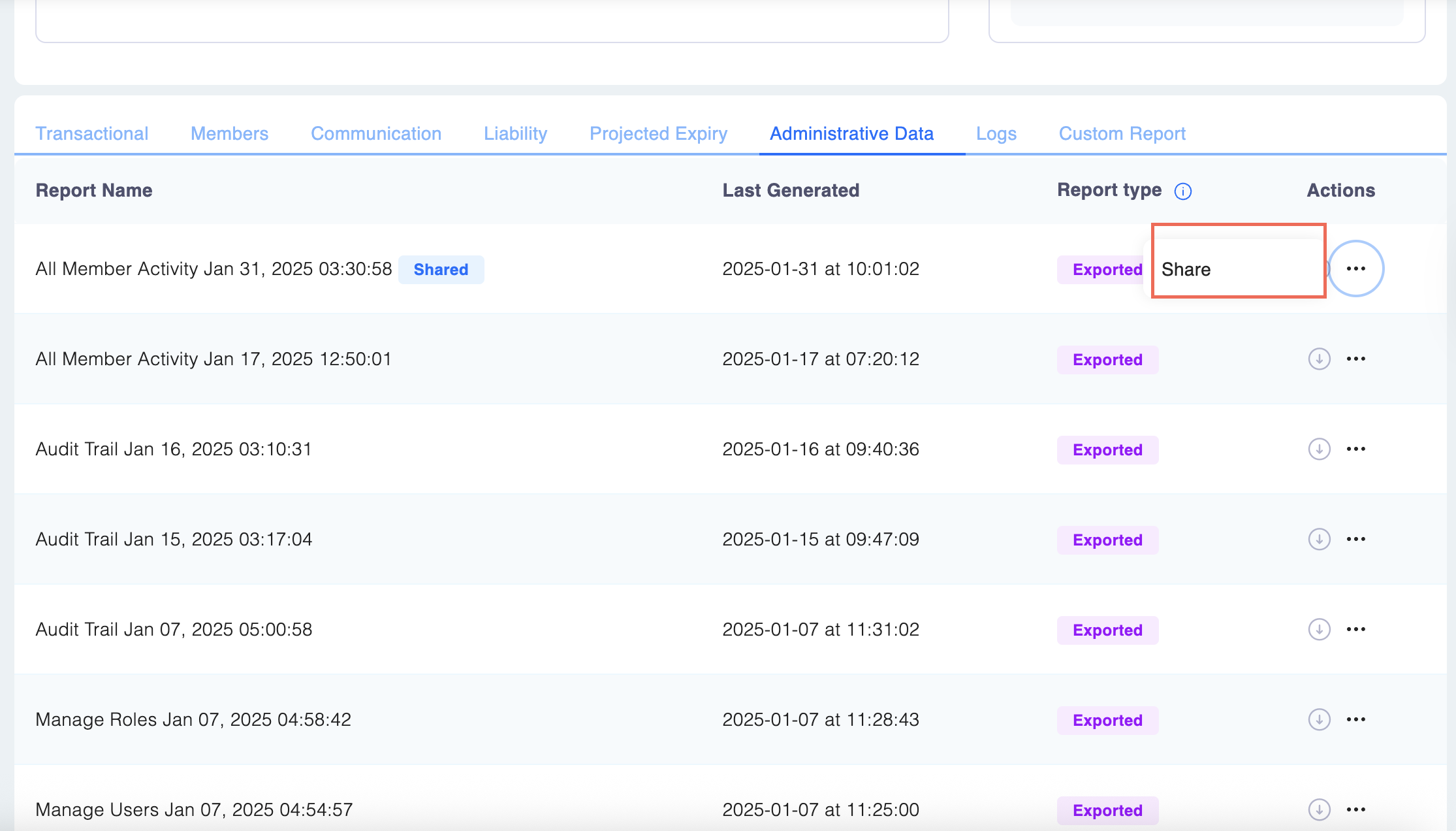
Task: Click the Shared badge on Jan 31 report
Action: (x=441, y=270)
